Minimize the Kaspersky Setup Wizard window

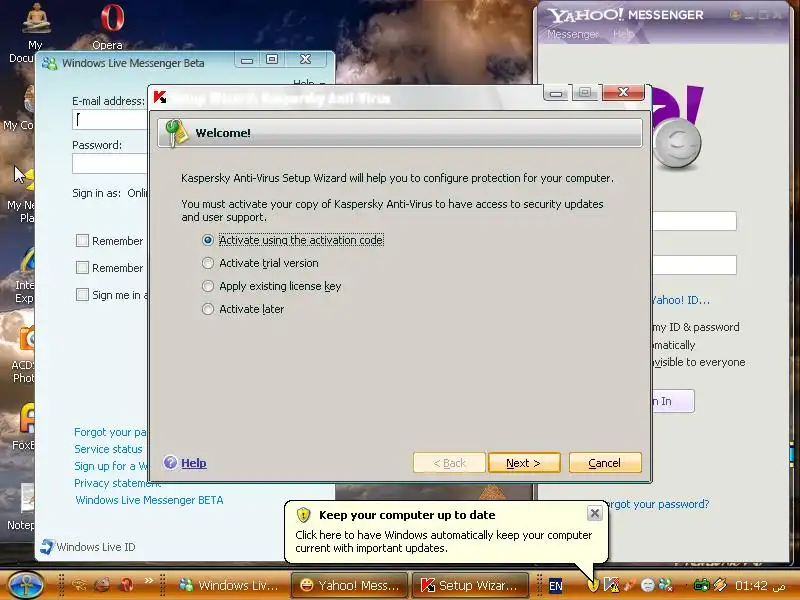[556, 93]
